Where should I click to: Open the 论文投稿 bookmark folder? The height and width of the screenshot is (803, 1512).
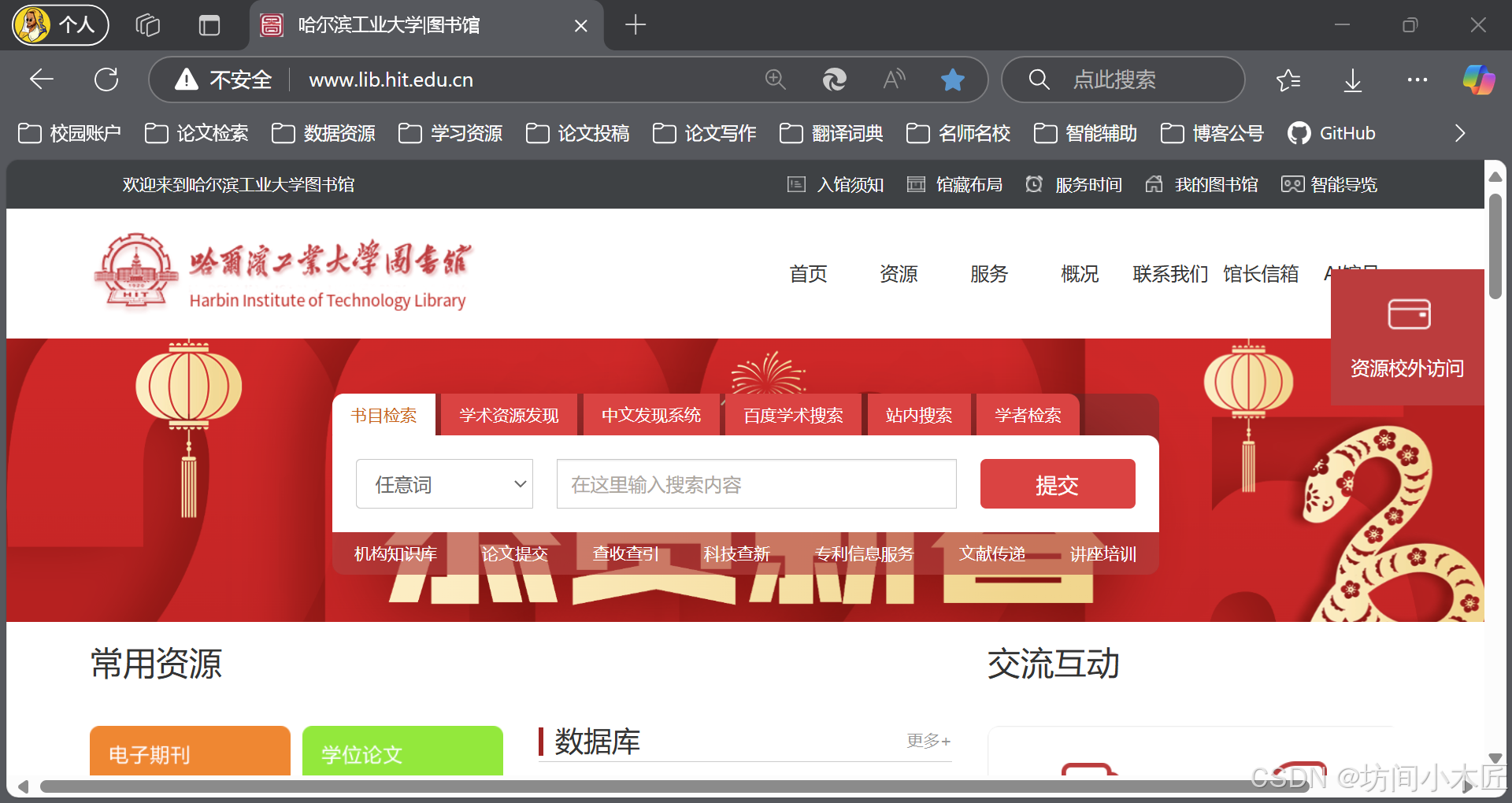pyautogui.click(x=577, y=133)
